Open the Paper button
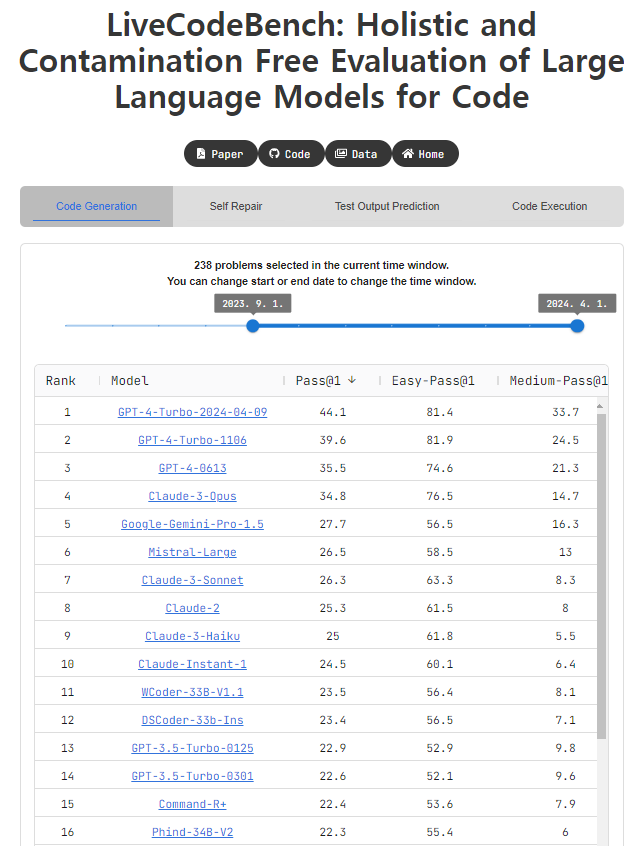The width and height of the screenshot is (624, 846). [221, 154]
